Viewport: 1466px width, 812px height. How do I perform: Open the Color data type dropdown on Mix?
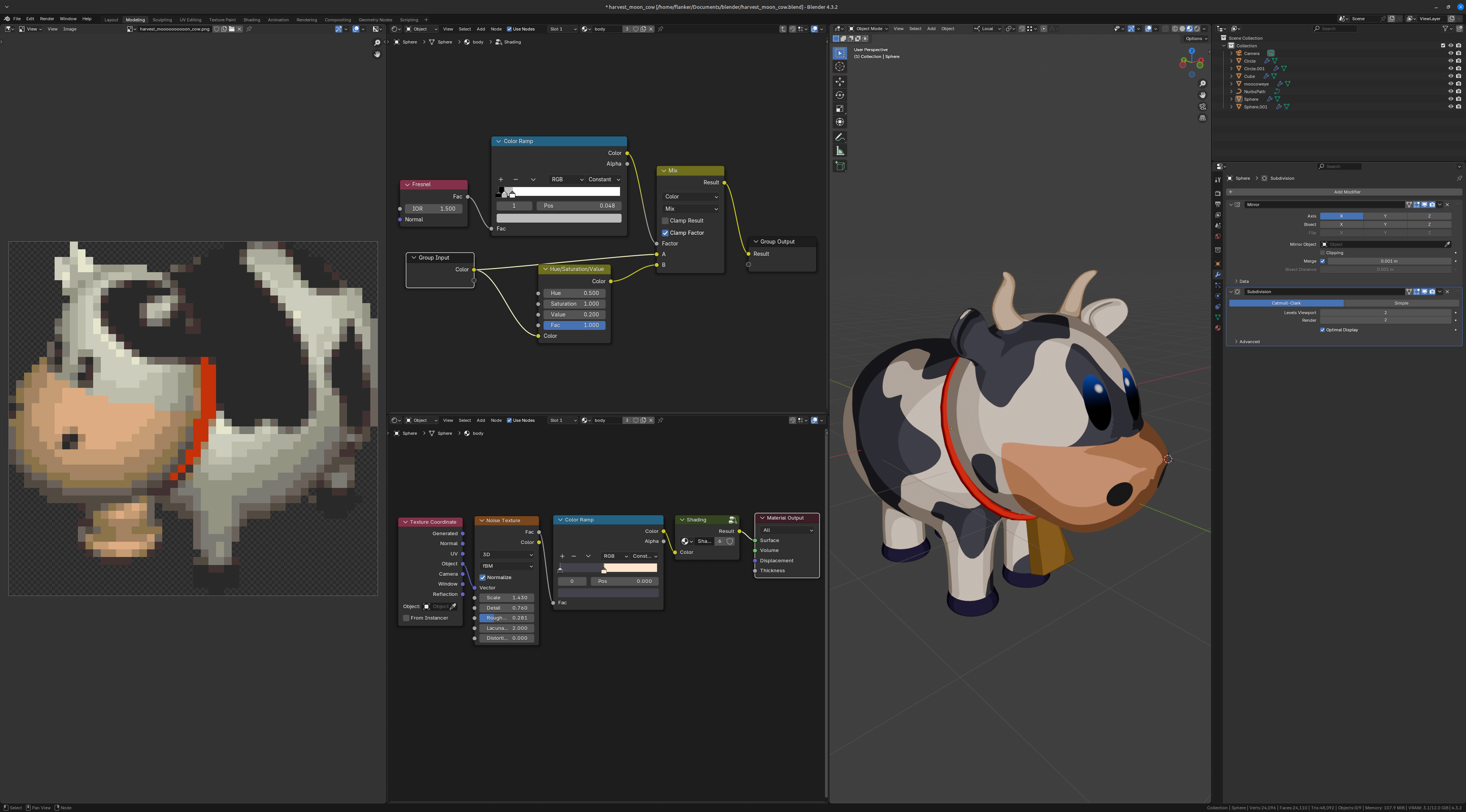click(x=690, y=196)
